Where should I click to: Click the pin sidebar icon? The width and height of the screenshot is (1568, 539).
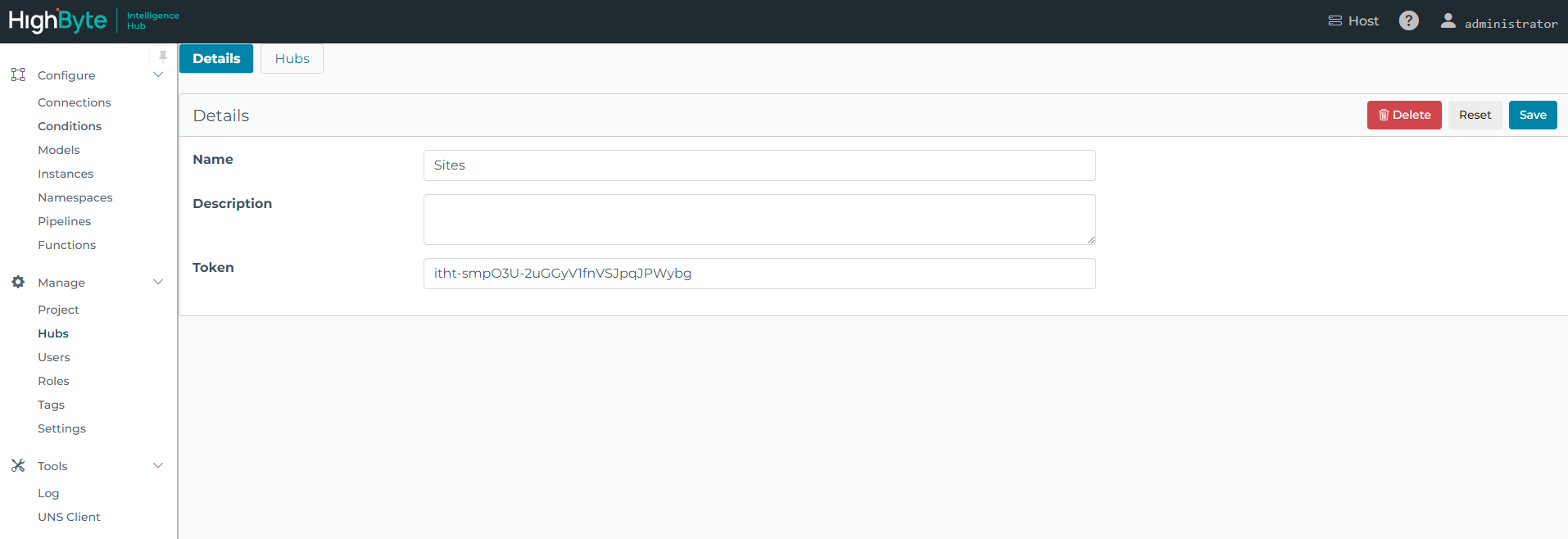click(163, 57)
